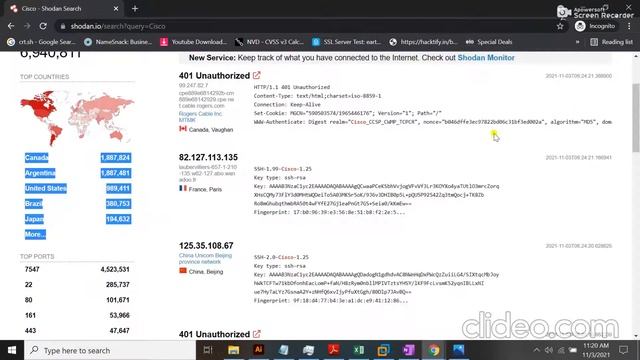Image resolution: width=640 pixels, height=360 pixels.
Task: Open external link icon beside bottom 401 Unauthorized
Action: (x=256, y=334)
